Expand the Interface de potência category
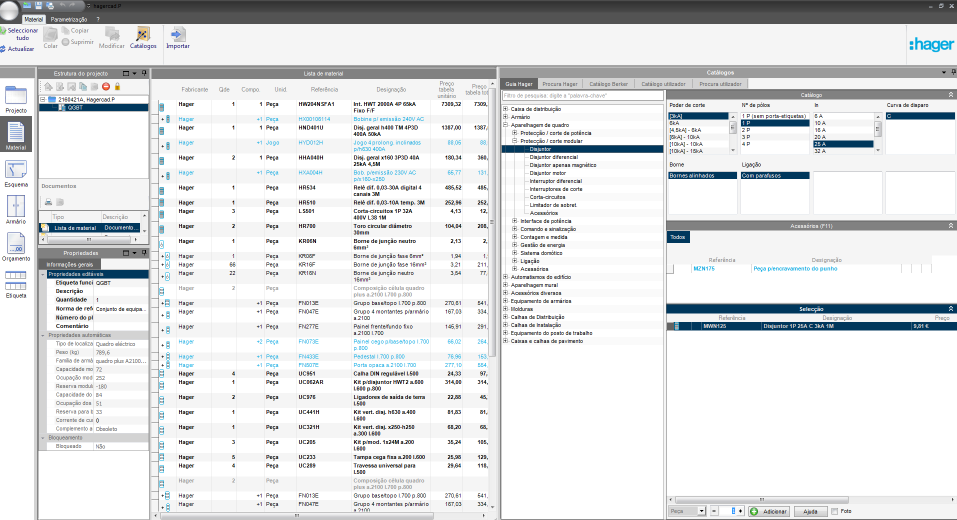This screenshot has height=520, width=957. [512, 221]
